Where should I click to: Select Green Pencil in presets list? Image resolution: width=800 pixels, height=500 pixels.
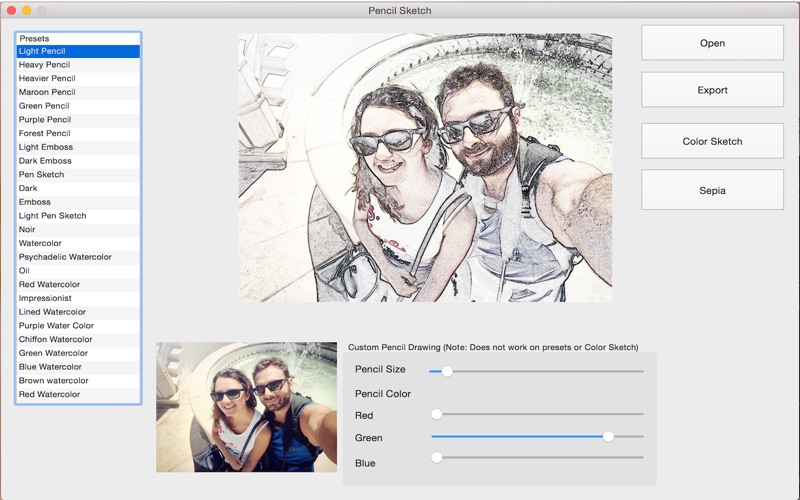[44, 106]
